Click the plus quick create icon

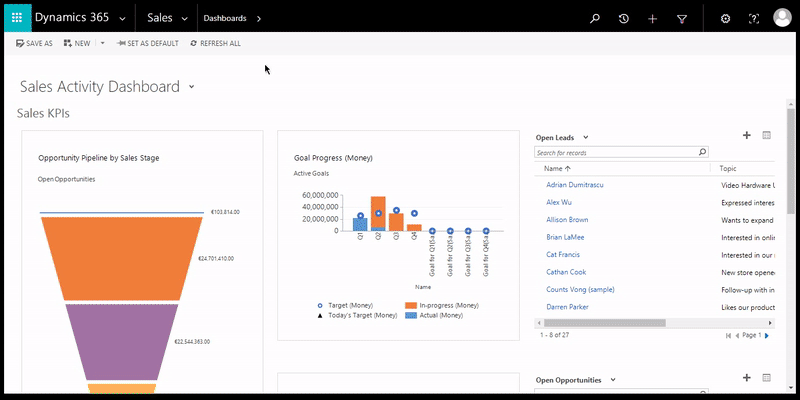point(653,18)
